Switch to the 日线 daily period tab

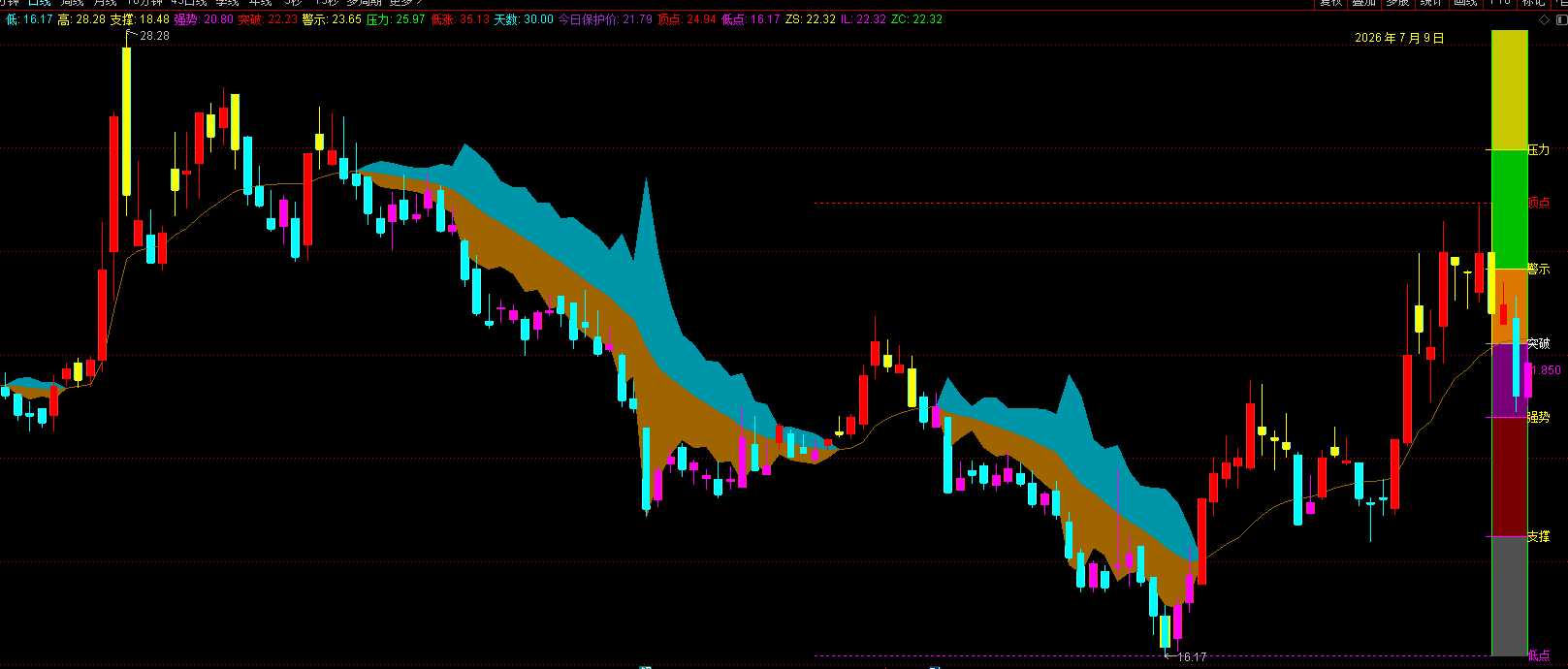(40, 3)
